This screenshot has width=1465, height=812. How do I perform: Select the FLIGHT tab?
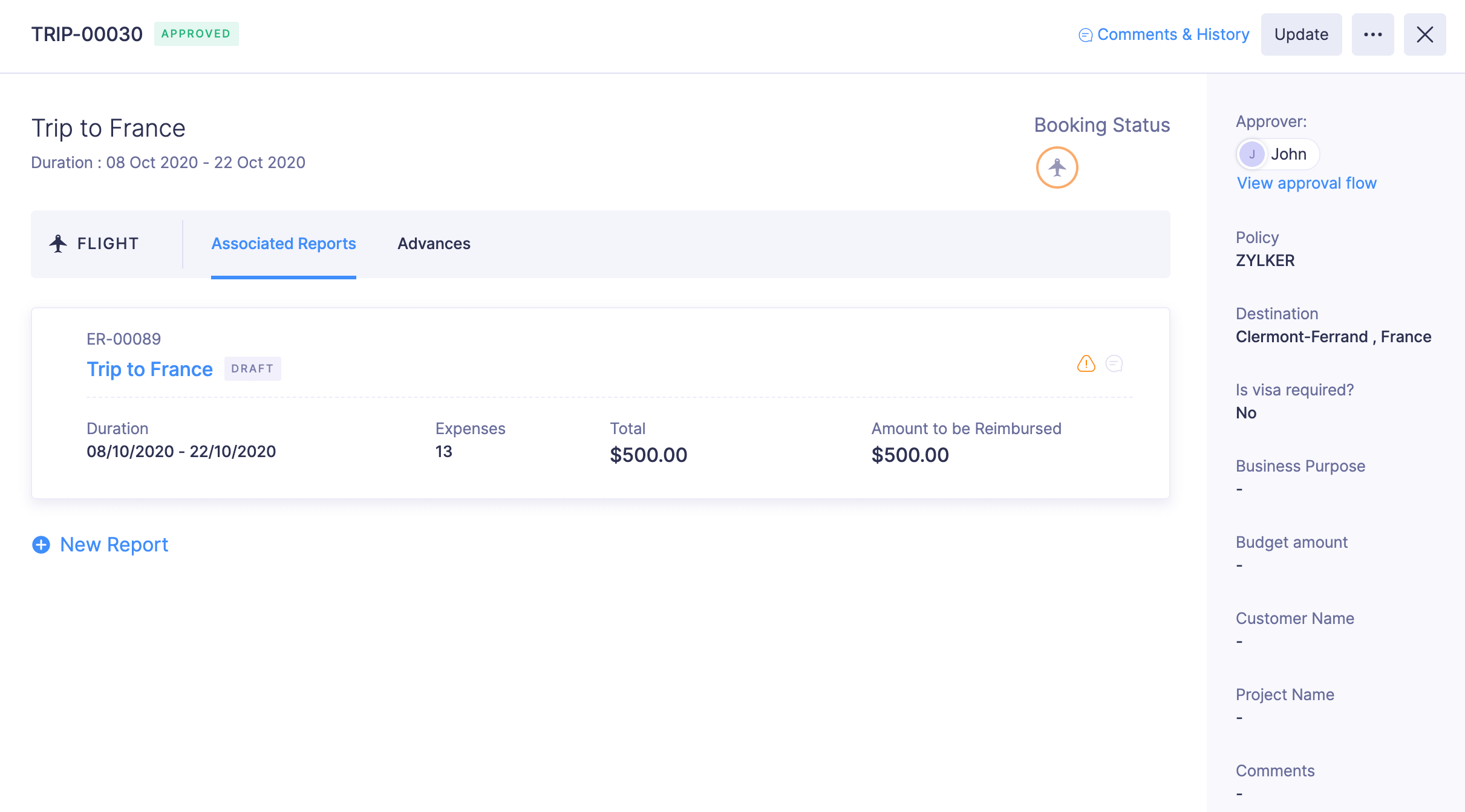point(106,244)
